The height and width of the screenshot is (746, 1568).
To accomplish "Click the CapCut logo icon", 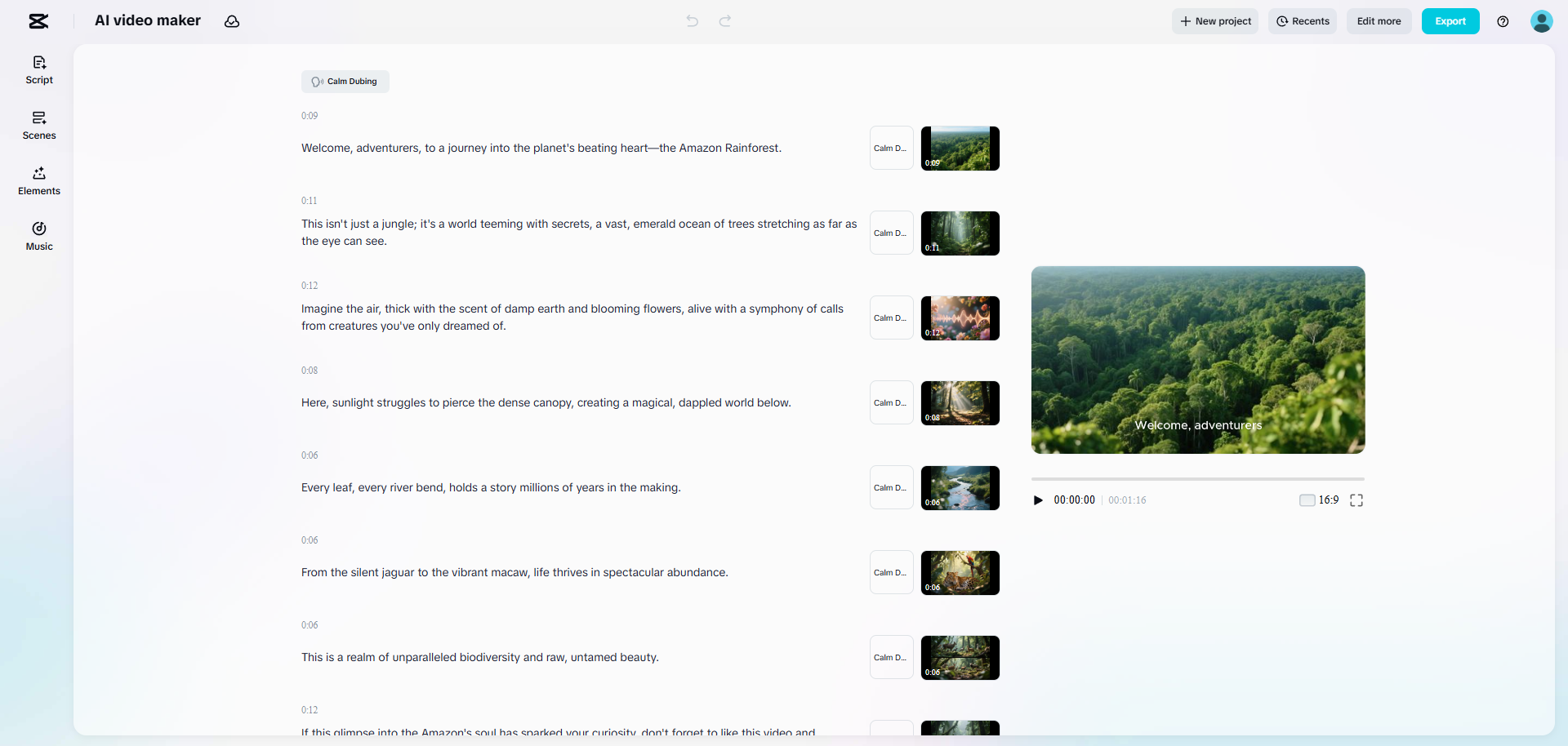I will coord(38,21).
